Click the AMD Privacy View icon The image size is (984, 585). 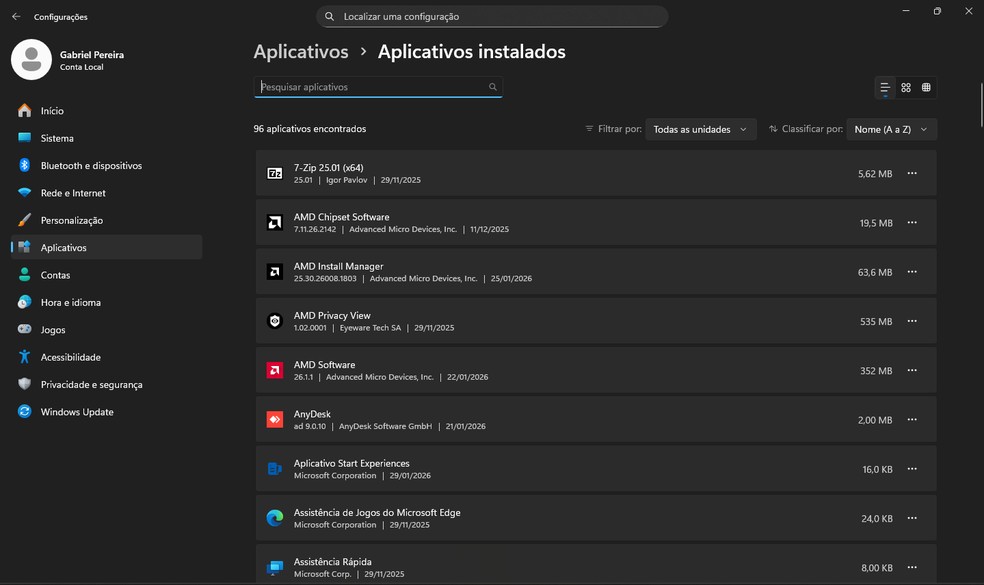(275, 321)
